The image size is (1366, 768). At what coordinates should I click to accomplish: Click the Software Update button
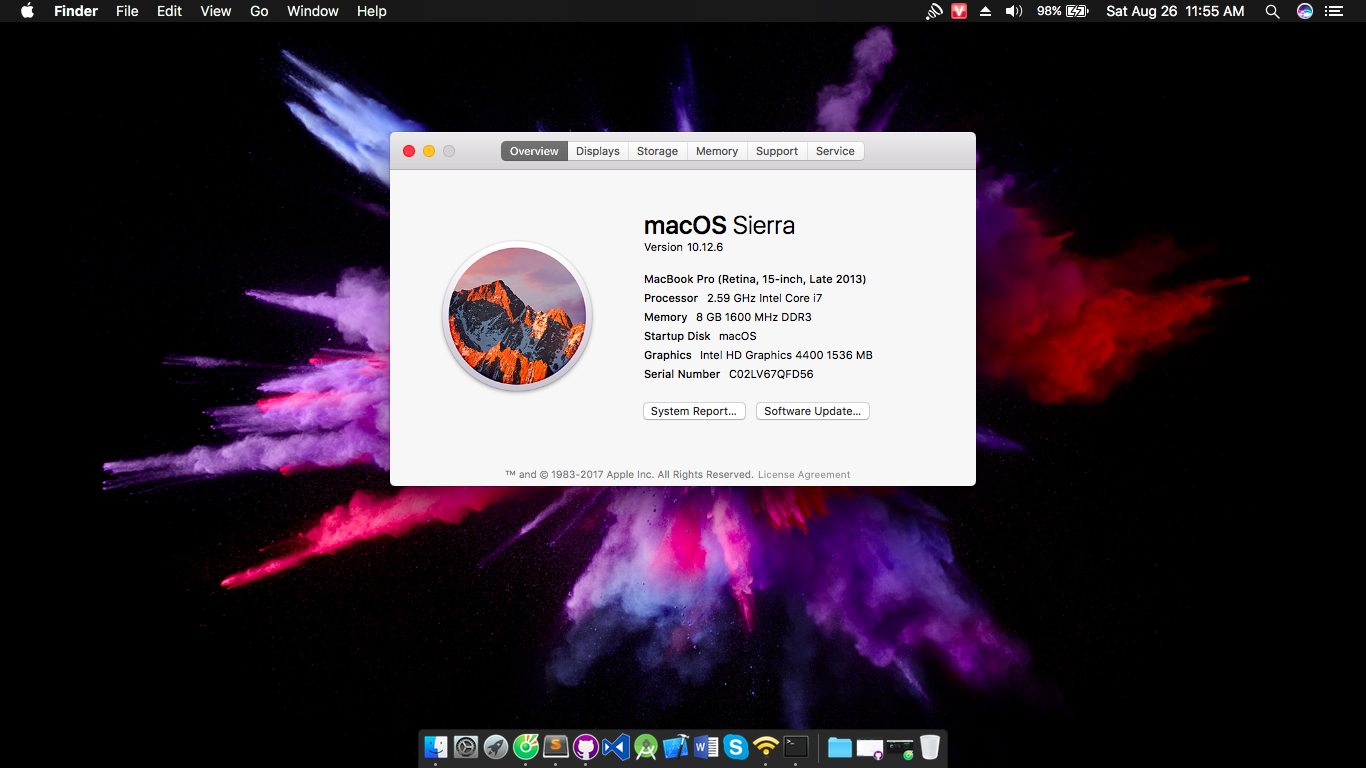(813, 411)
